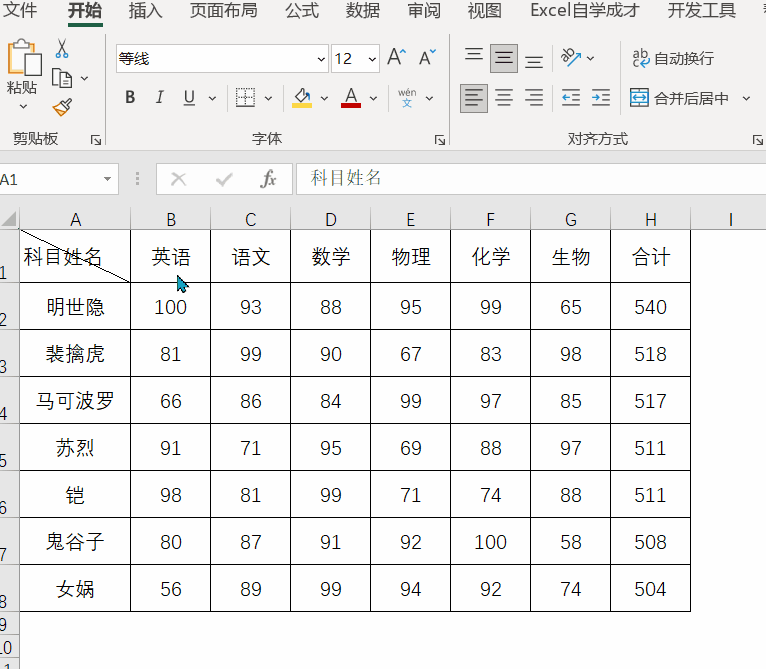Click the formula bar cancel X
This screenshot has height=669, width=766.
pyautogui.click(x=178, y=179)
